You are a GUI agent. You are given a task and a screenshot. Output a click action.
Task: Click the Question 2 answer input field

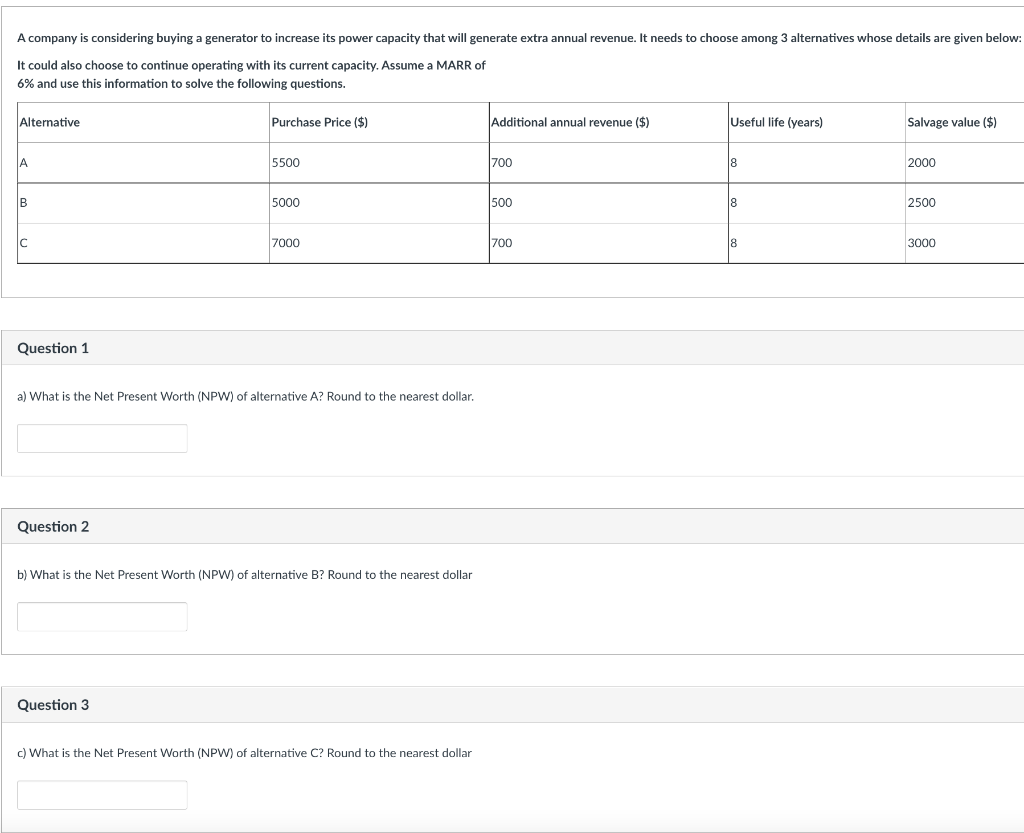(102, 616)
